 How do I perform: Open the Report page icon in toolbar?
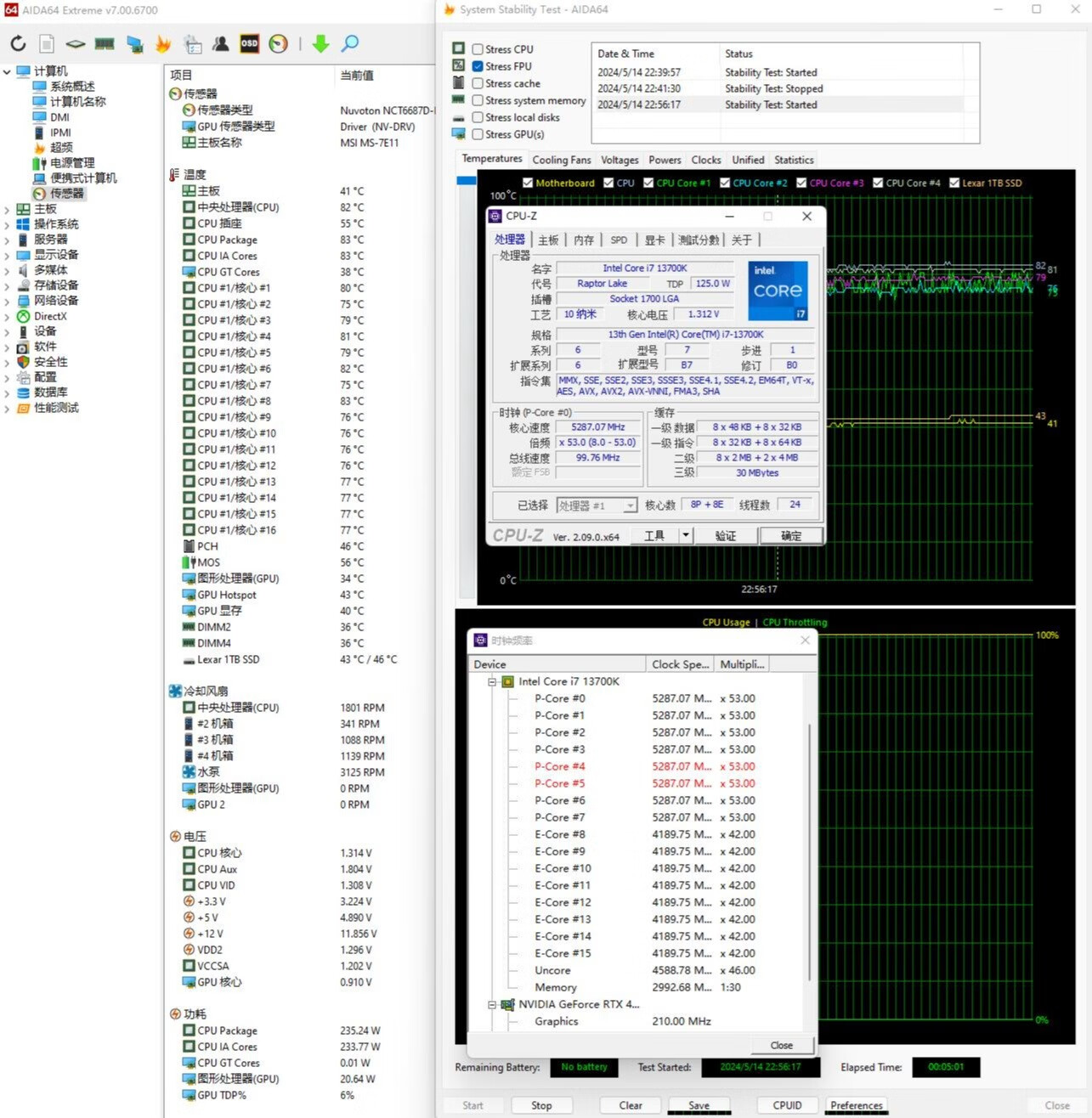47,44
